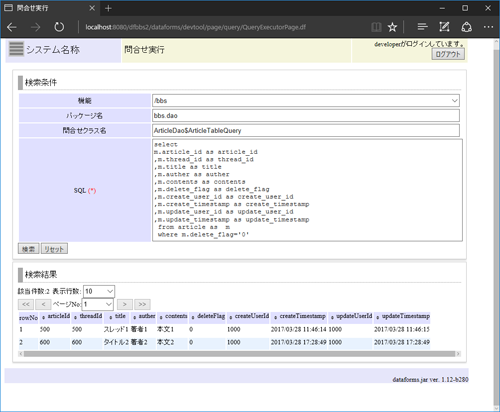
Task: Open browser more options ellipsis
Action: (488, 27)
